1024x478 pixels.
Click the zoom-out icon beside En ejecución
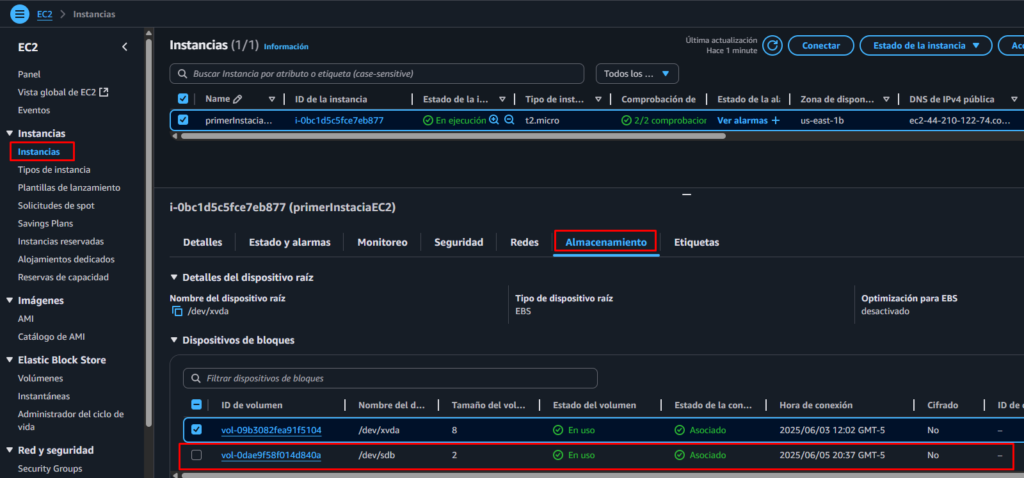point(509,120)
